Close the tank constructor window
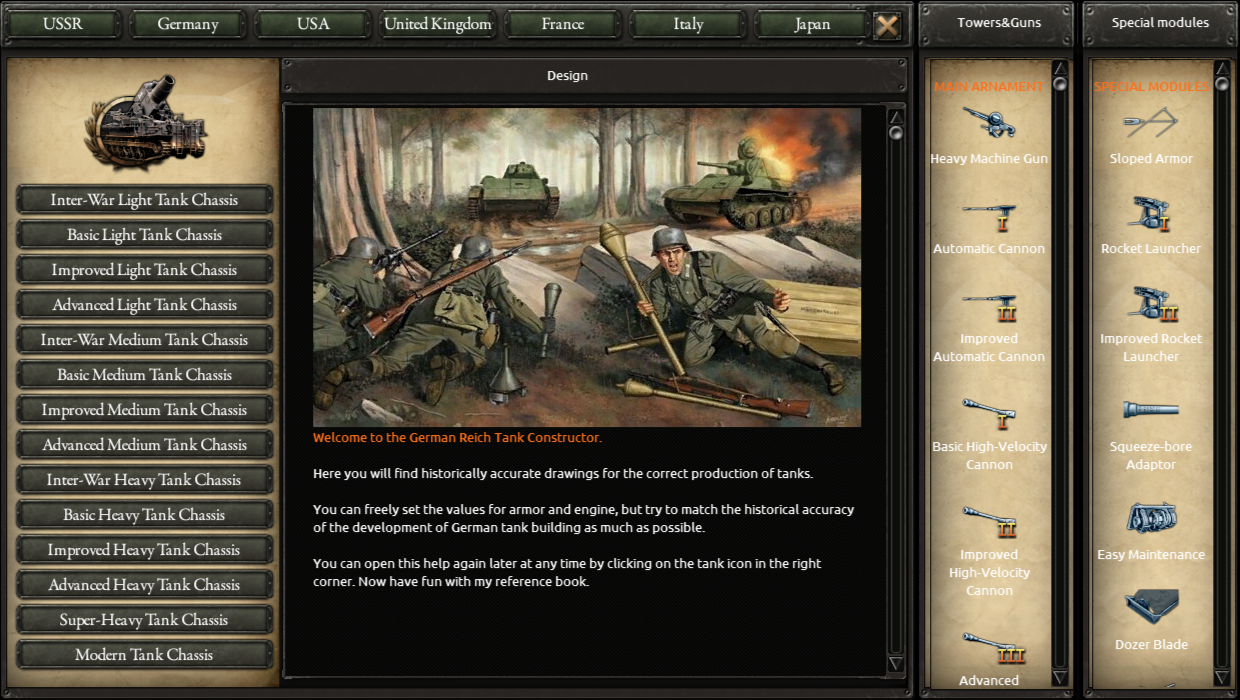1240x700 pixels. tap(887, 25)
